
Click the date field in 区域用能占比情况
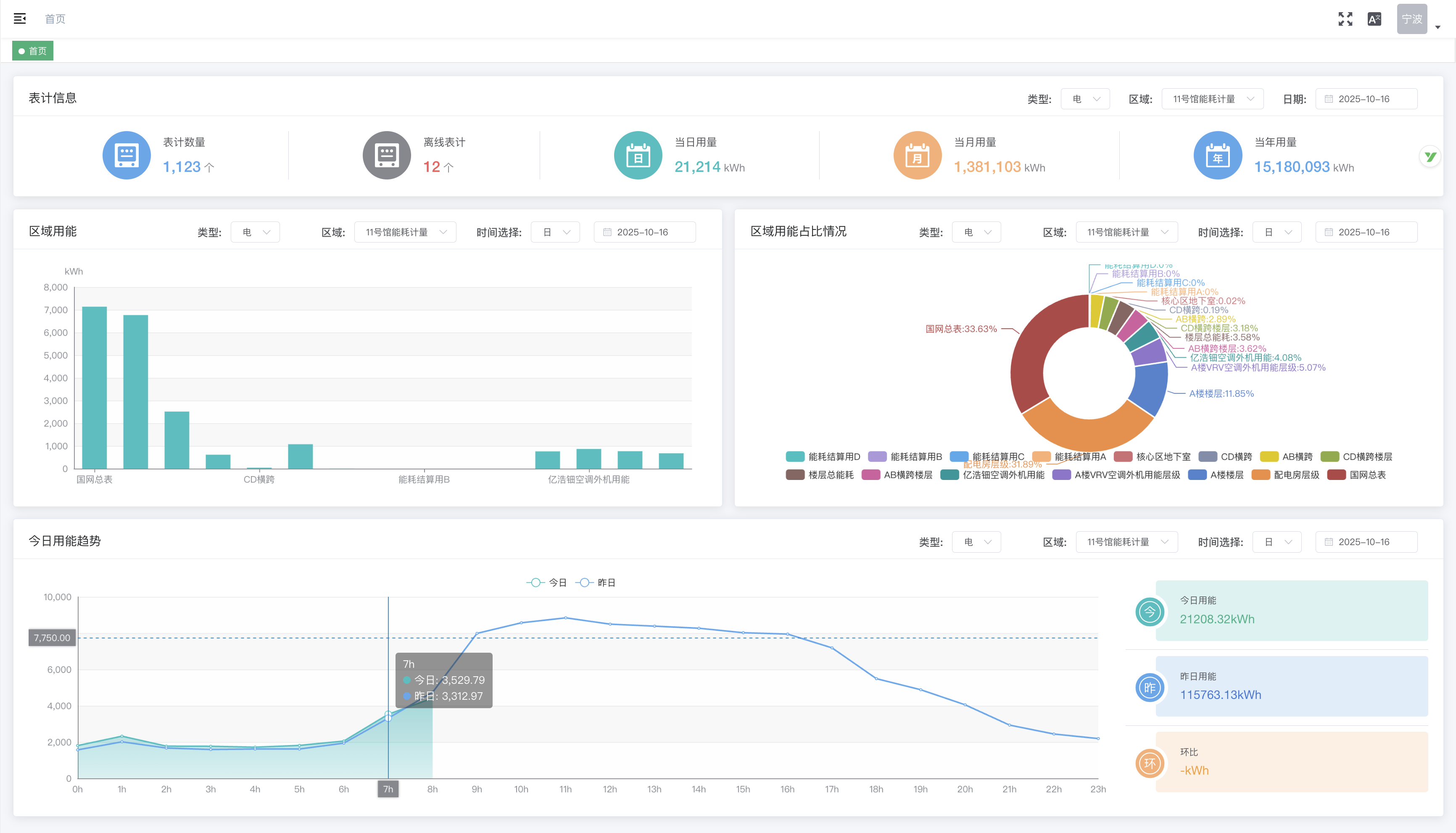1366,232
